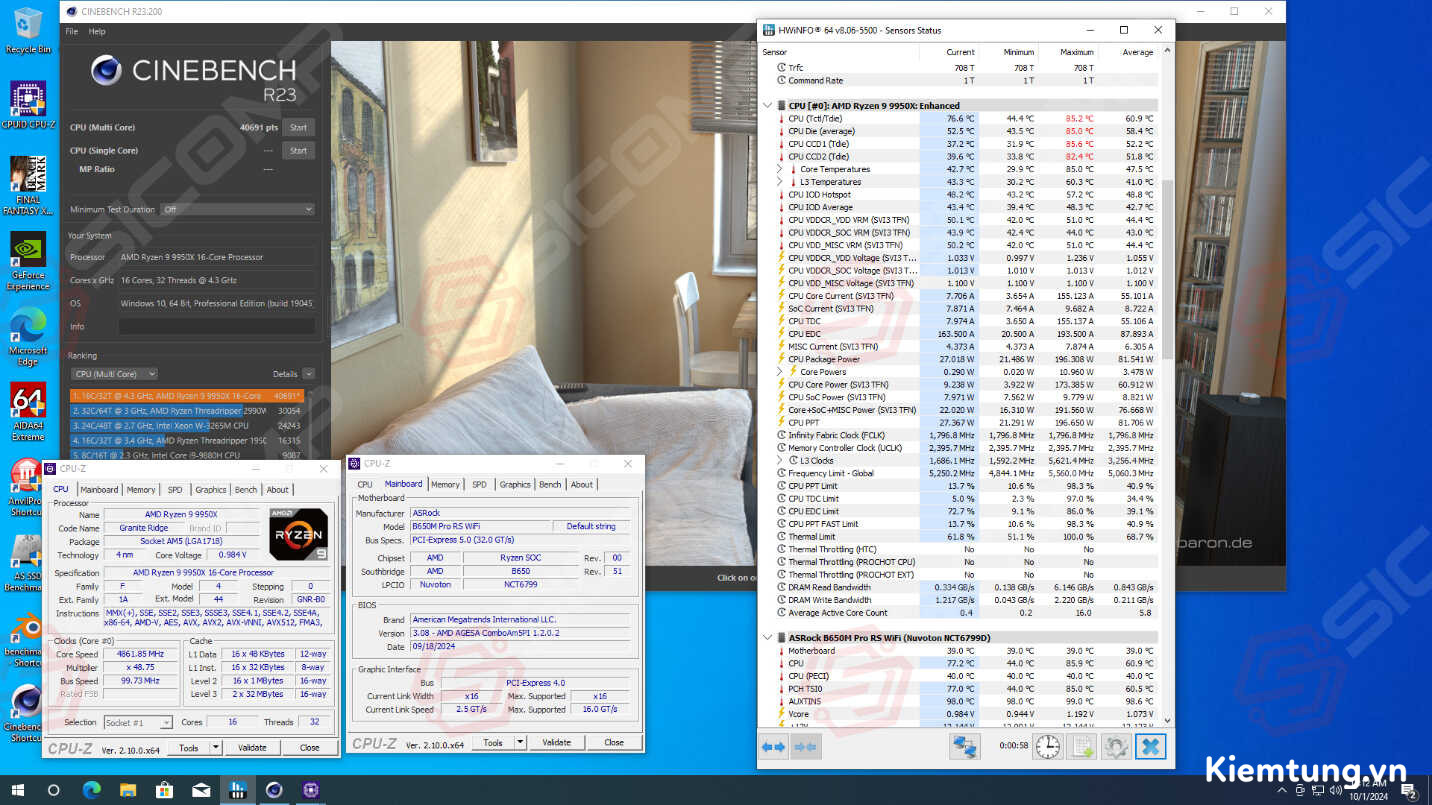Open the notification center icon

pyautogui.click(x=1410, y=791)
